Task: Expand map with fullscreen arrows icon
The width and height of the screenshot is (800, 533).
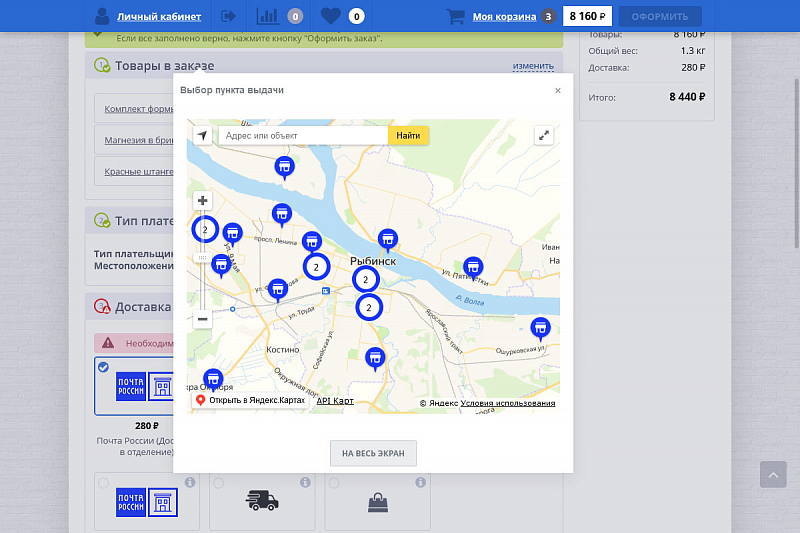Action: 544,135
